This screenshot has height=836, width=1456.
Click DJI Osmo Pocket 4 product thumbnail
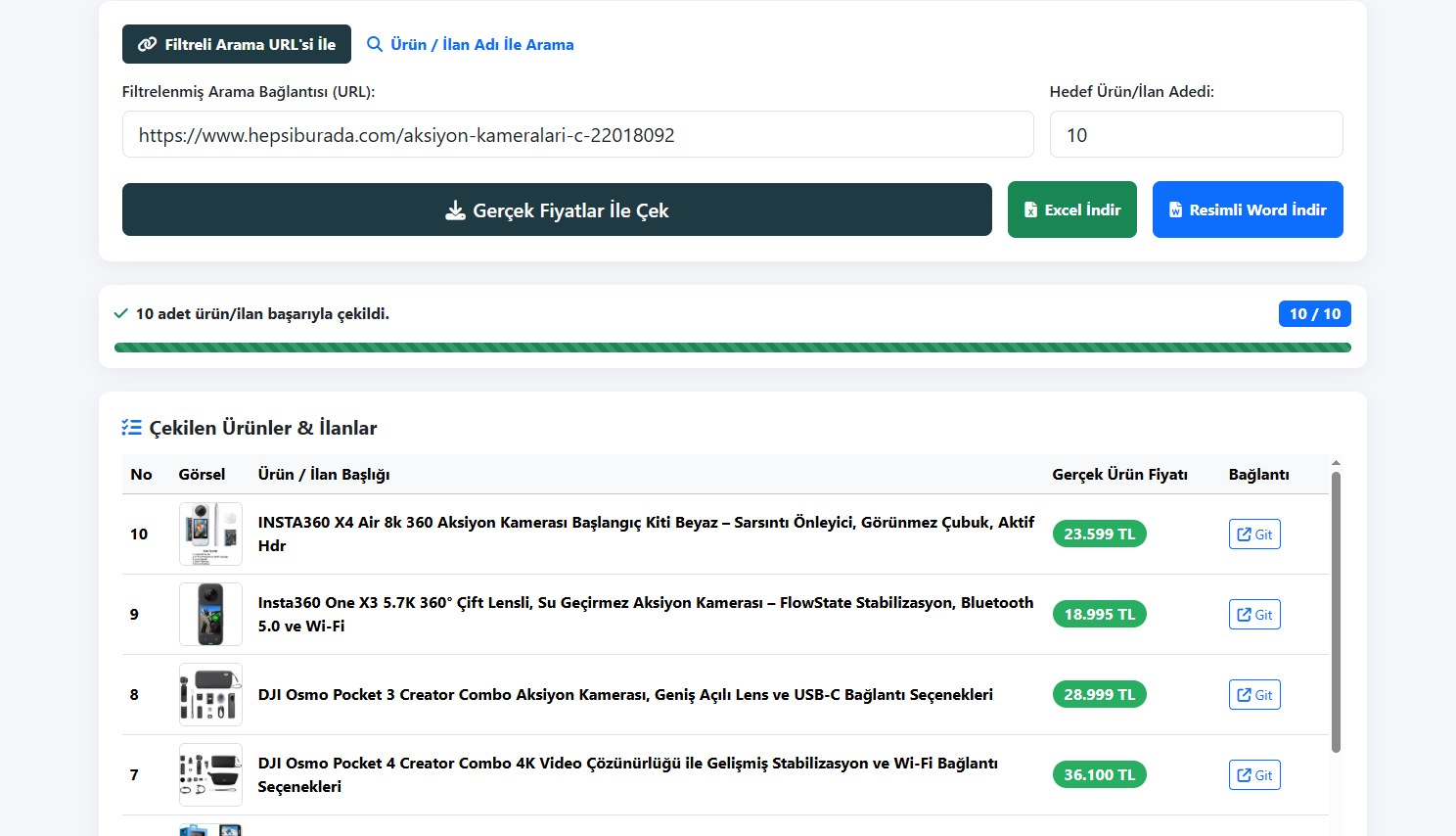[x=210, y=774]
